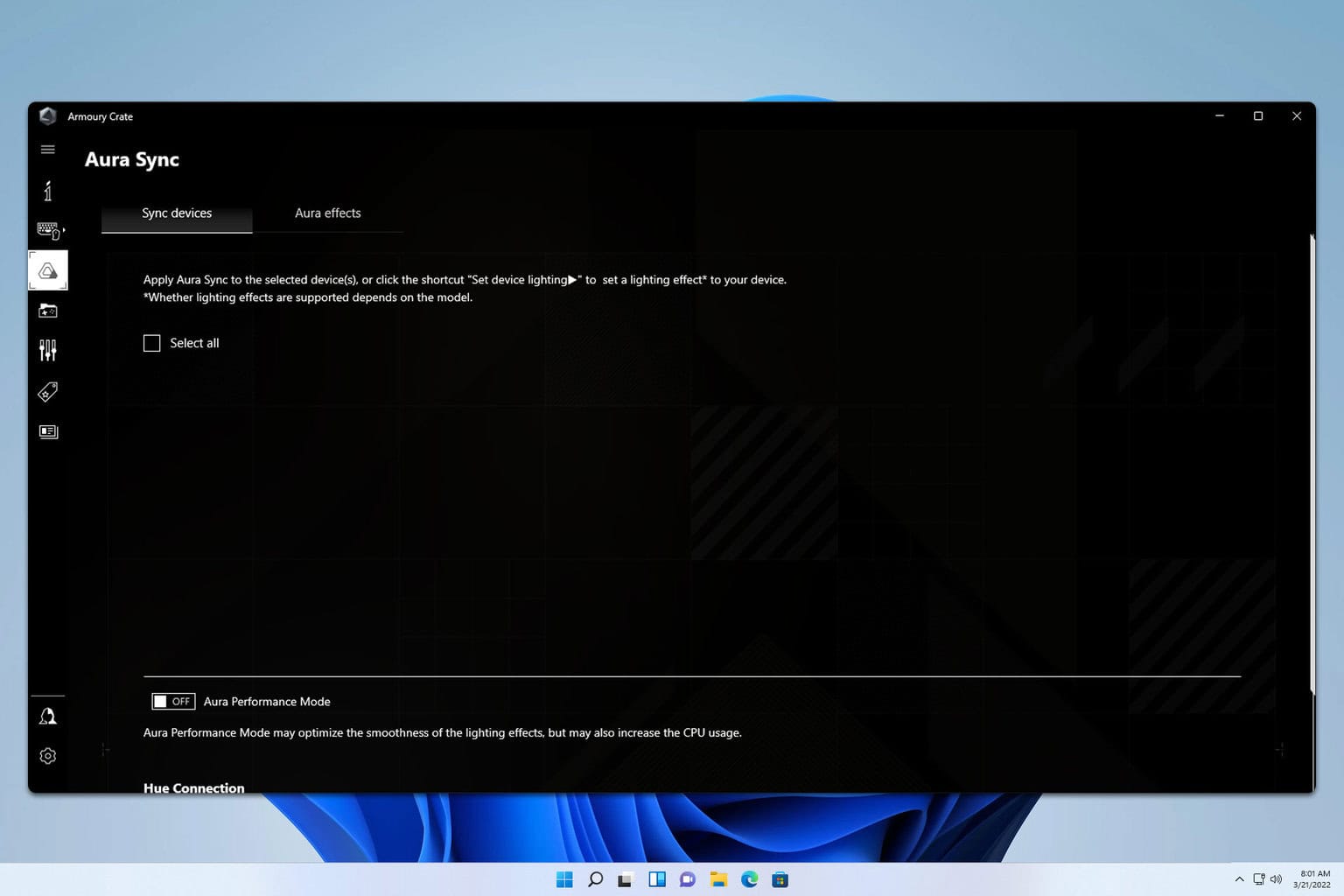Open the User Center profile icon

click(x=48, y=717)
